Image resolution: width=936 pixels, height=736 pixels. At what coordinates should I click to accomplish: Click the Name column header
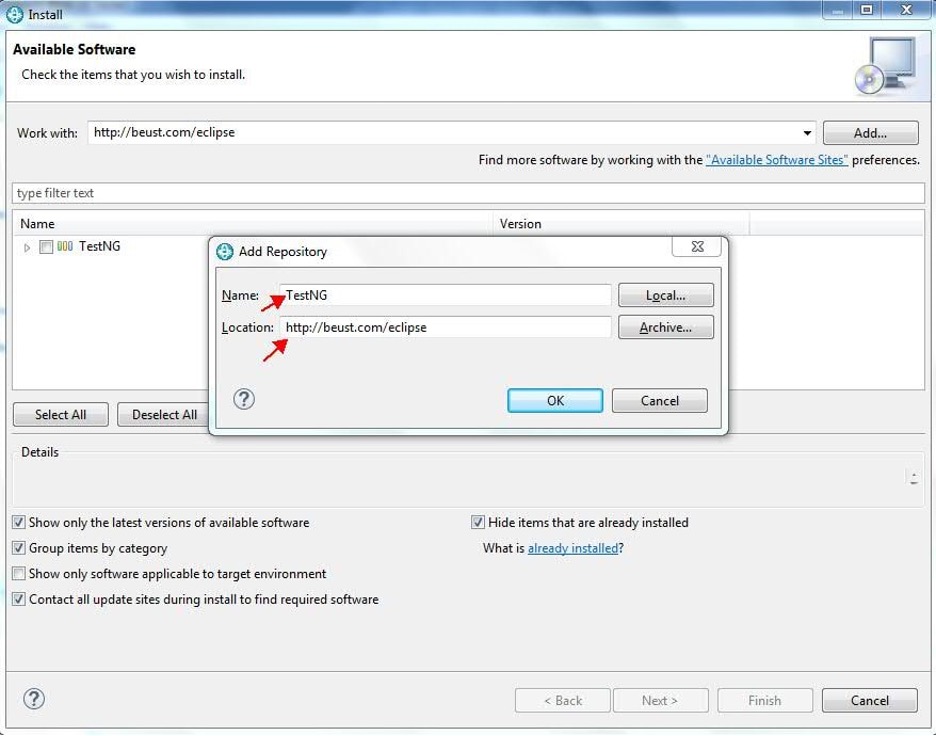click(x=253, y=224)
